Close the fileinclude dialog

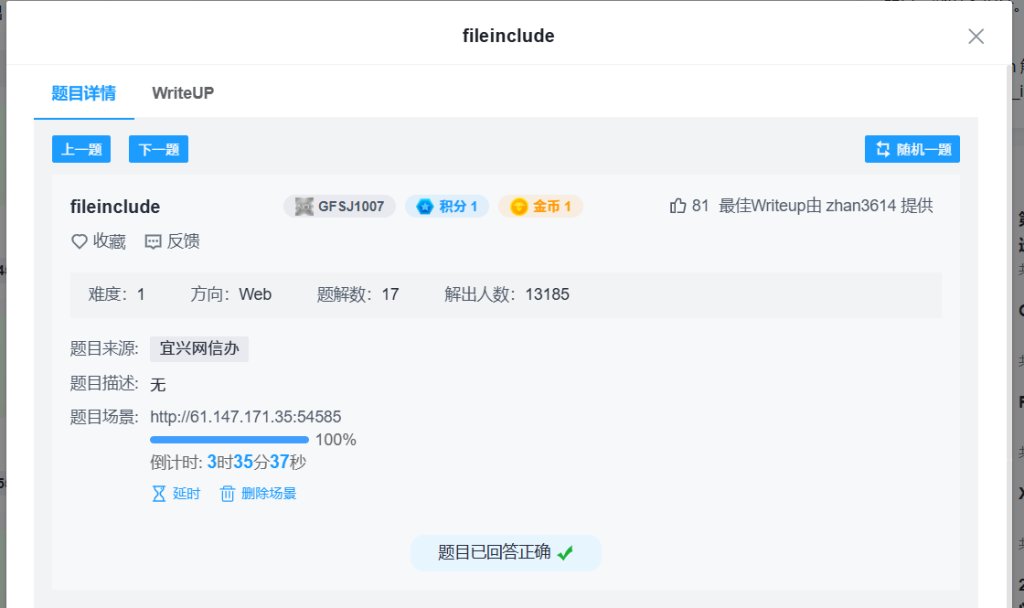click(976, 36)
